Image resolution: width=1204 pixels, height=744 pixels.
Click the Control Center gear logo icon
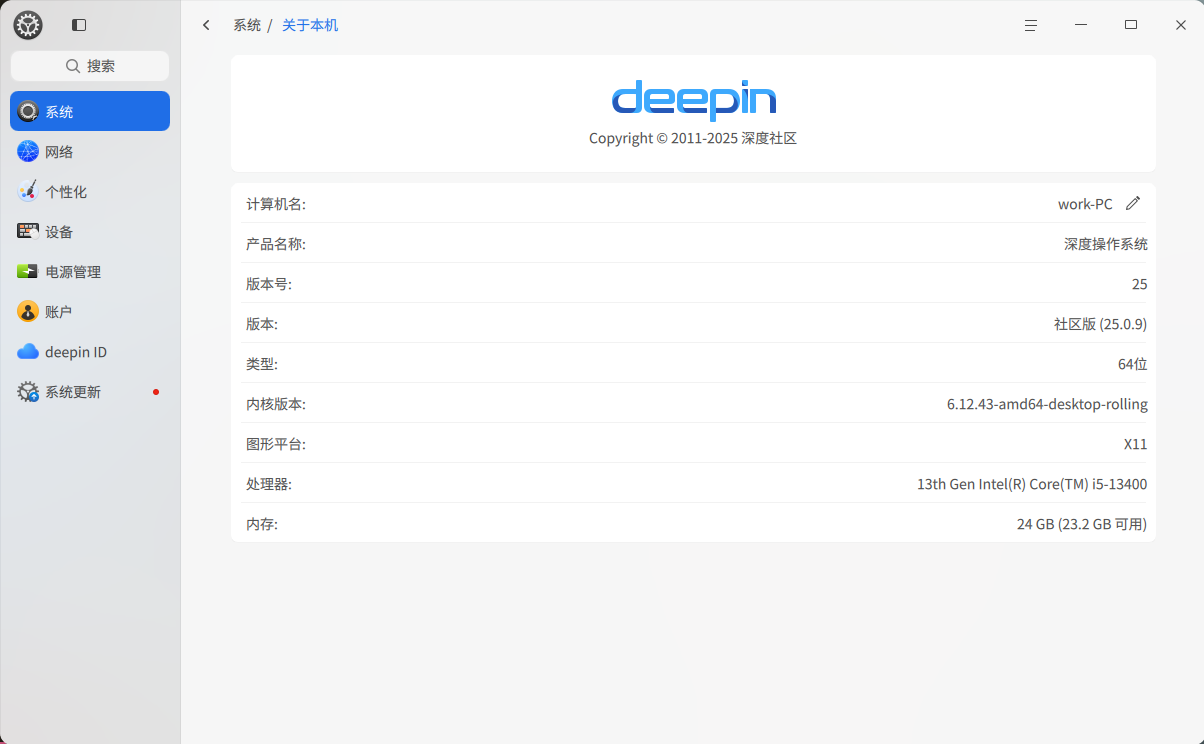[28, 25]
